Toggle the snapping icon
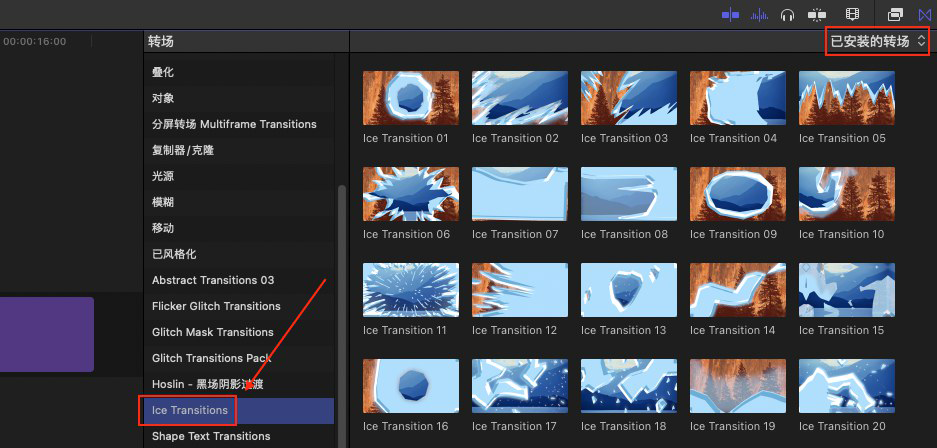937x448 pixels. (817, 14)
